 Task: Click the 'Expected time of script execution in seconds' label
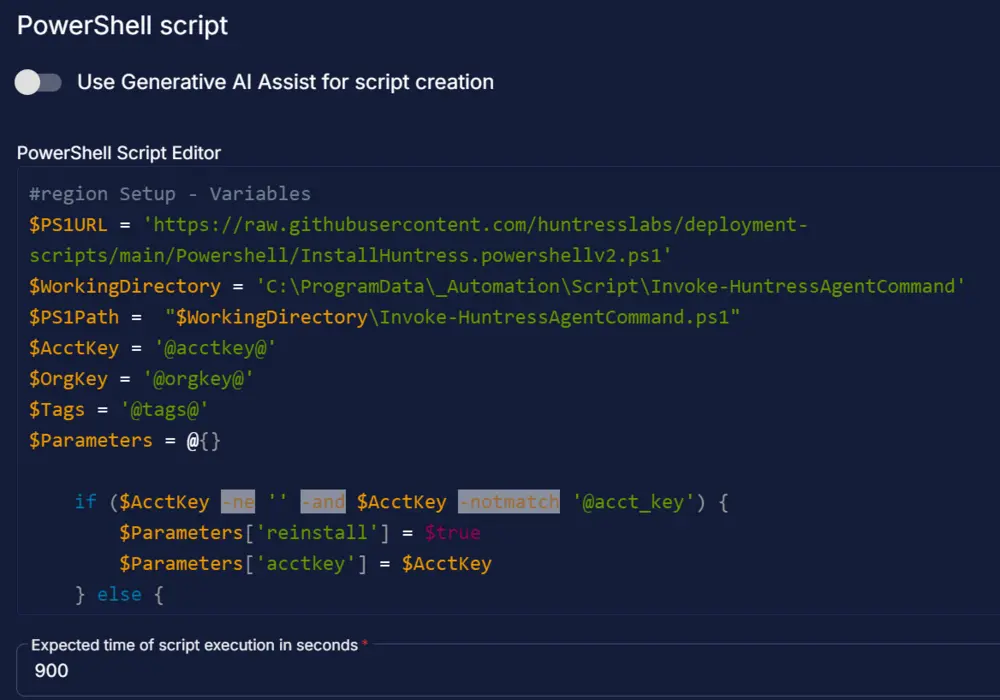pos(195,645)
